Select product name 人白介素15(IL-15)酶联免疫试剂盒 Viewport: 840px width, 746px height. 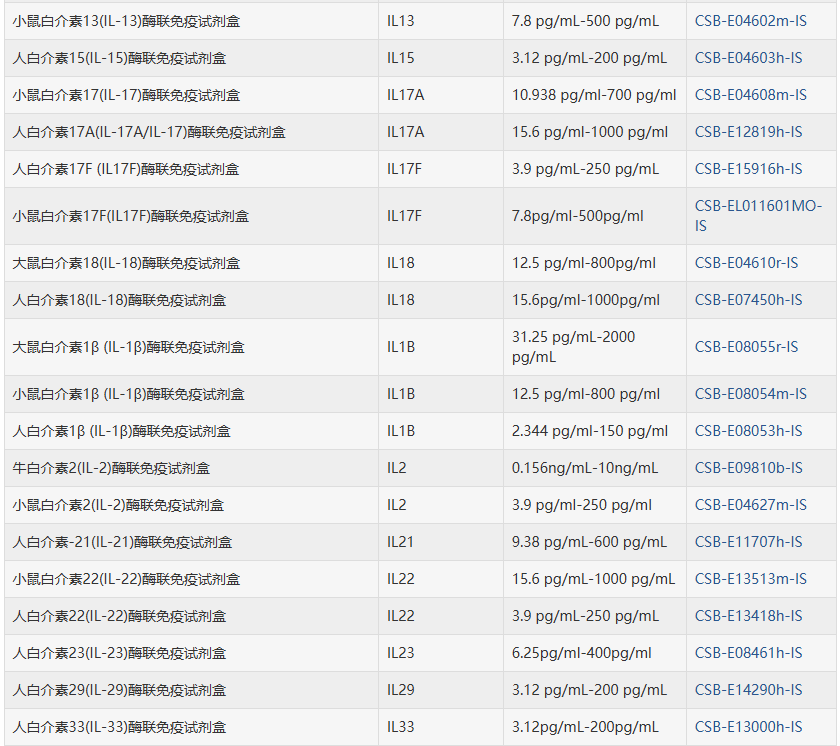tap(119, 58)
